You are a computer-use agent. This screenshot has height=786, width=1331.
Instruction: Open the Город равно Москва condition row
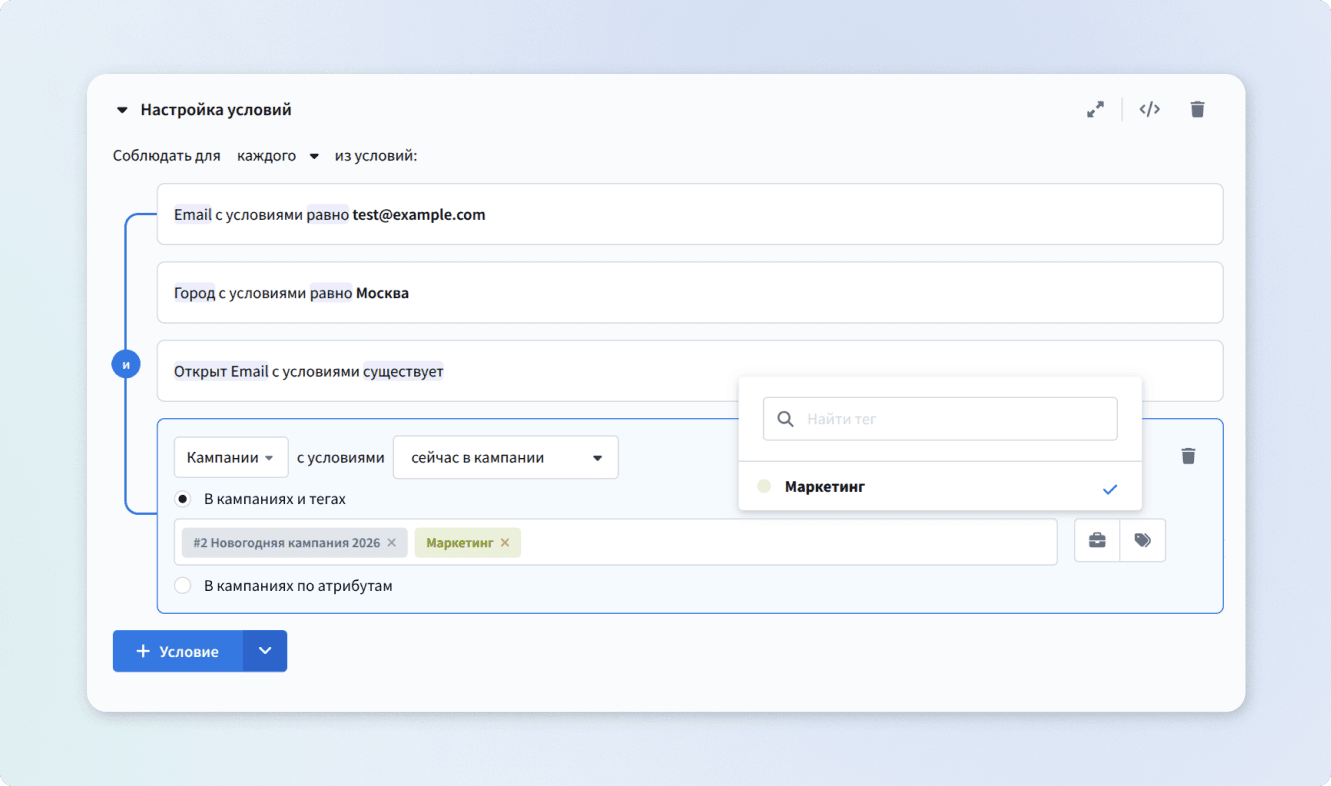tap(690, 292)
